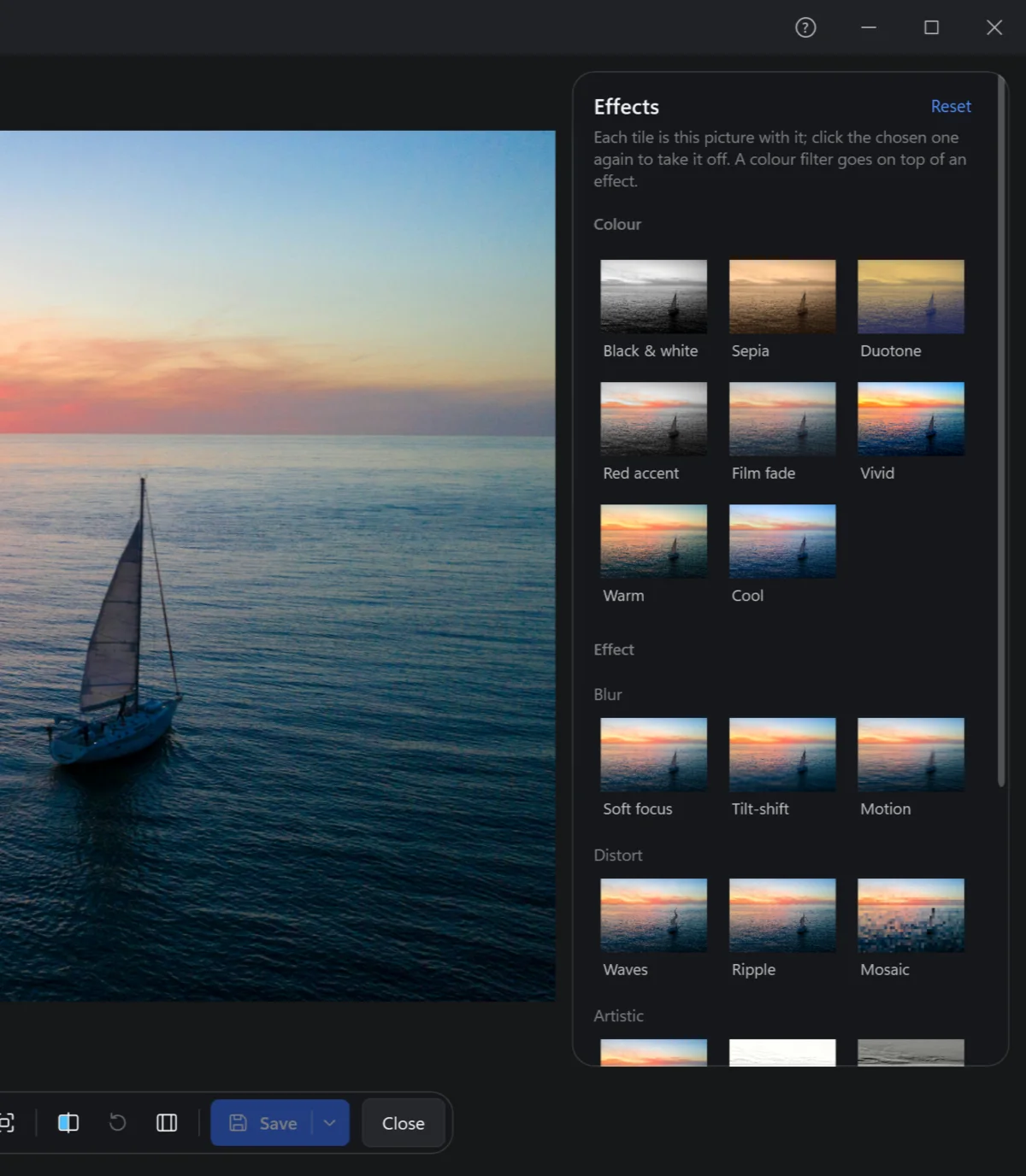Click the "Effects" panel heading
Image resolution: width=1026 pixels, height=1176 pixels.
point(626,107)
